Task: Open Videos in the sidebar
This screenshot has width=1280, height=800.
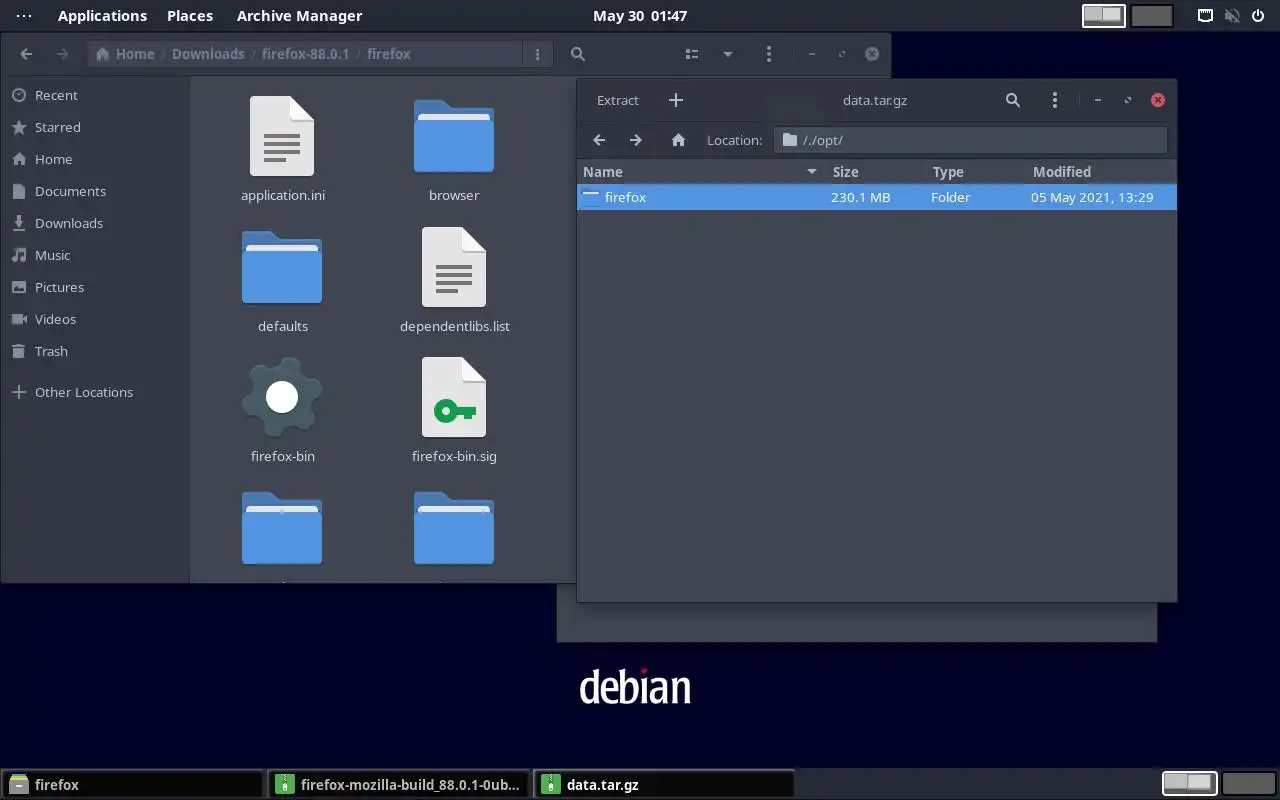Action: (x=95, y=319)
